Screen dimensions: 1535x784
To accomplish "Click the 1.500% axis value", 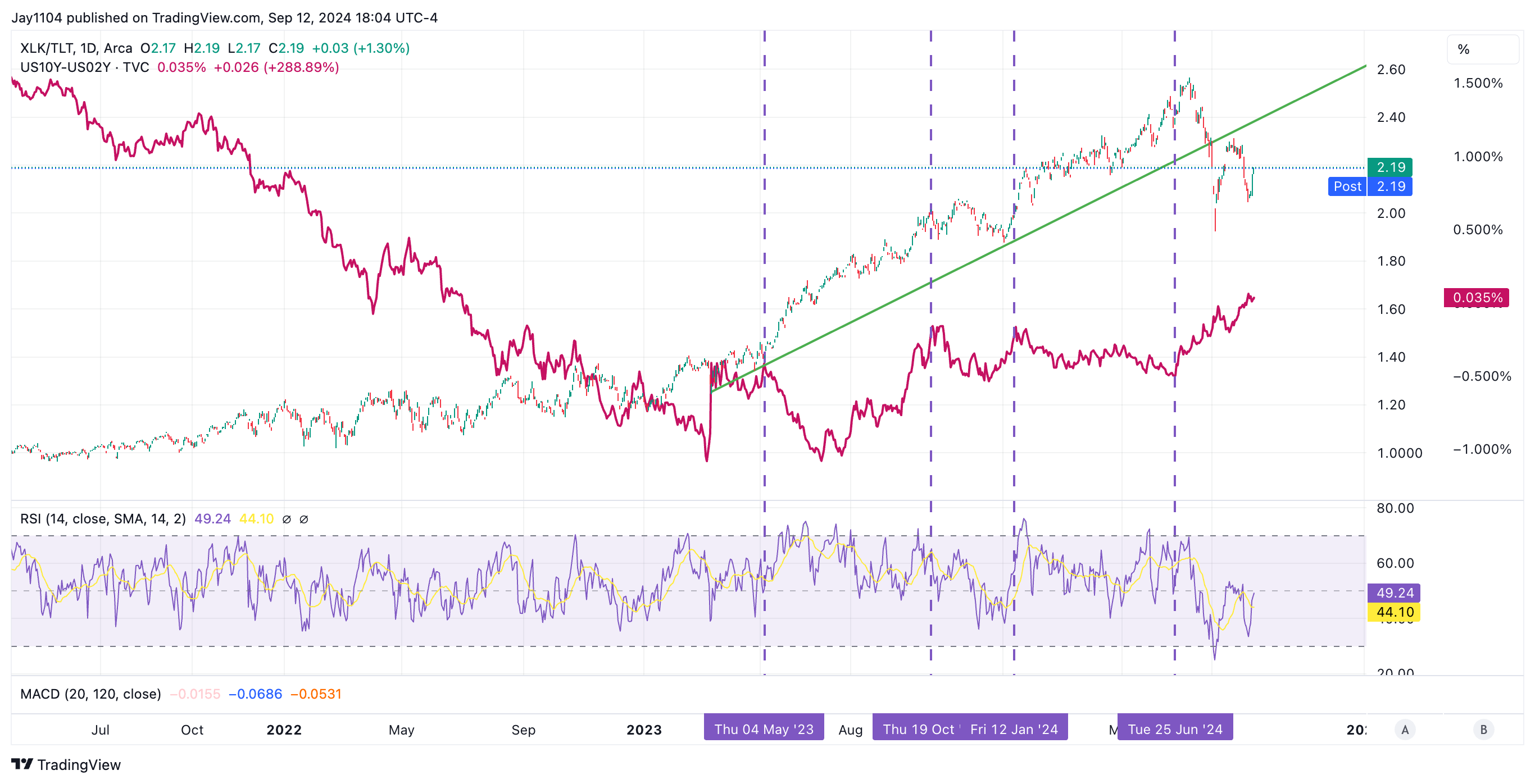I will pyautogui.click(x=1478, y=84).
